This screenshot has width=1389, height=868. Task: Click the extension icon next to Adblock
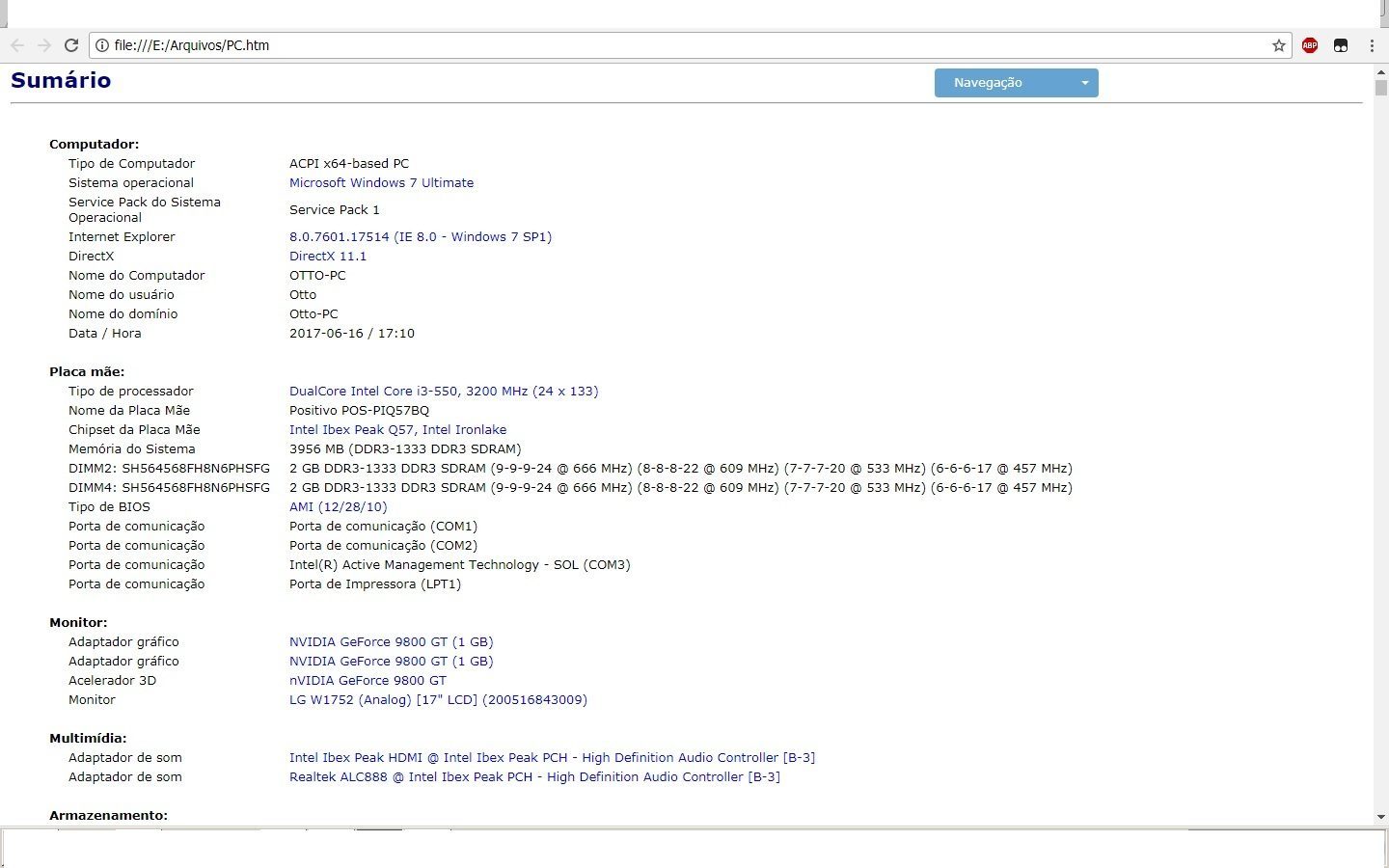click(1341, 45)
